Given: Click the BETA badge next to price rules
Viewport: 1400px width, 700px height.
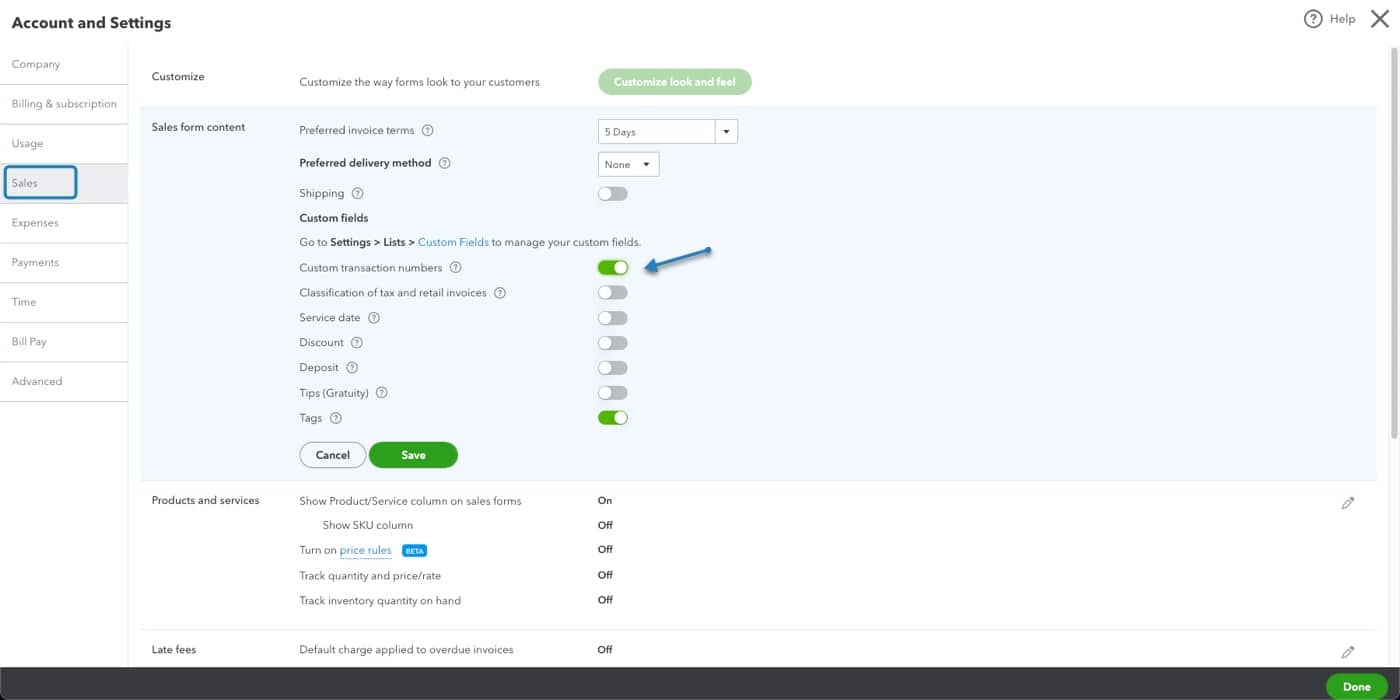Looking at the screenshot, I should [x=415, y=550].
